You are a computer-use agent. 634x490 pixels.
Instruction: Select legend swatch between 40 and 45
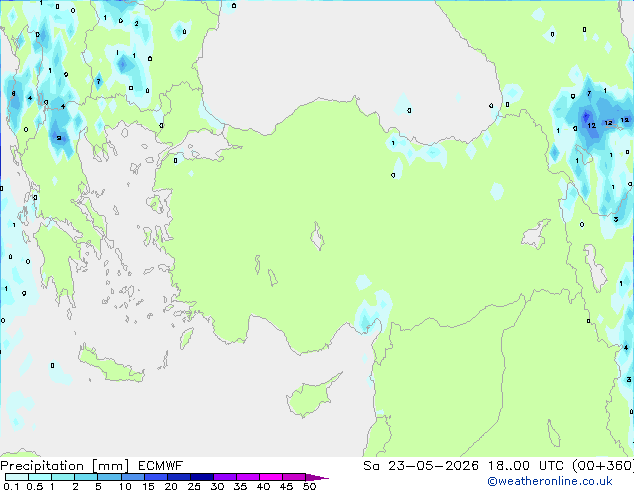271,477
